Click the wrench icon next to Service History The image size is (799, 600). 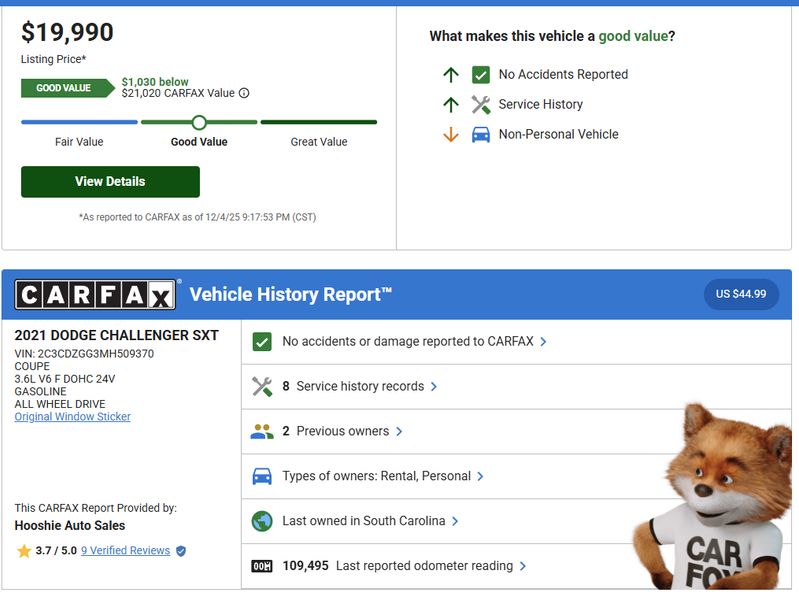[x=481, y=104]
